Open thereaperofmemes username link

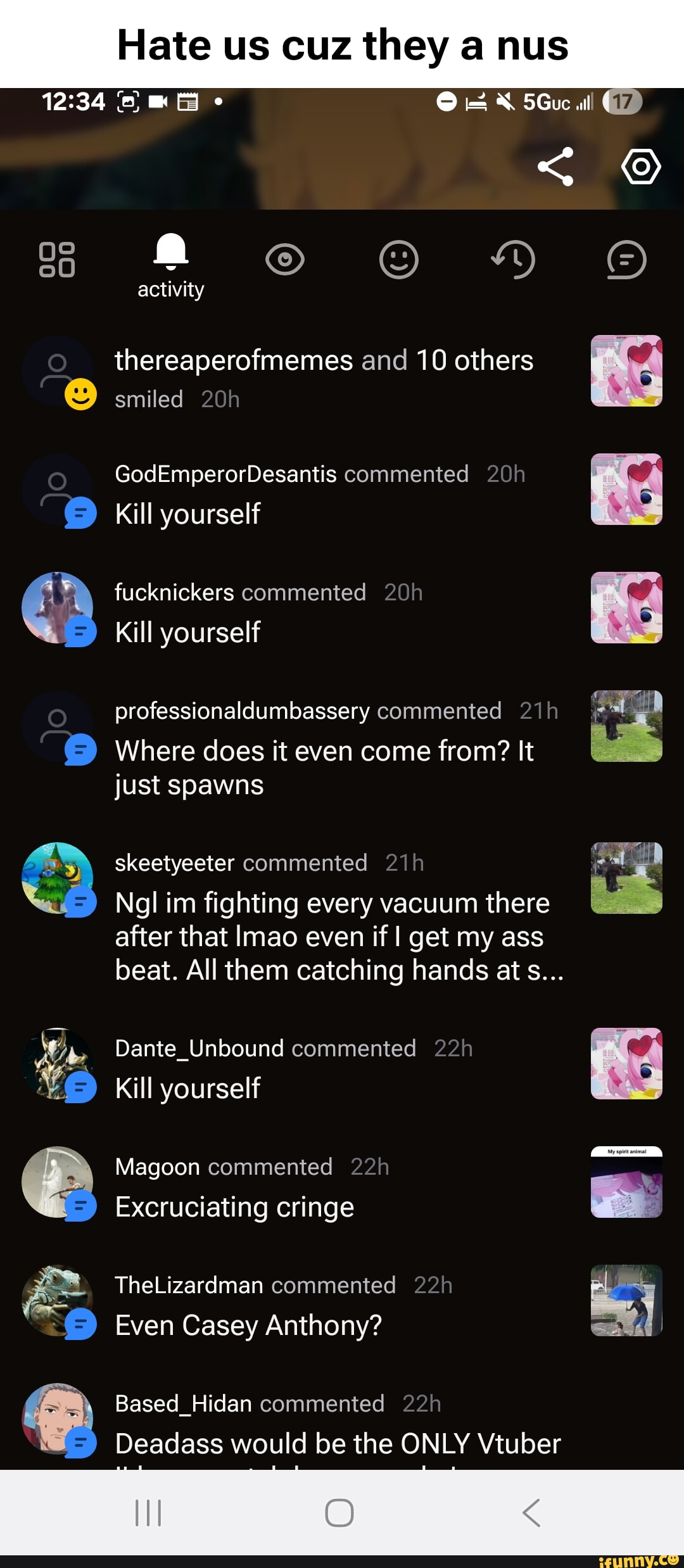pos(234,360)
